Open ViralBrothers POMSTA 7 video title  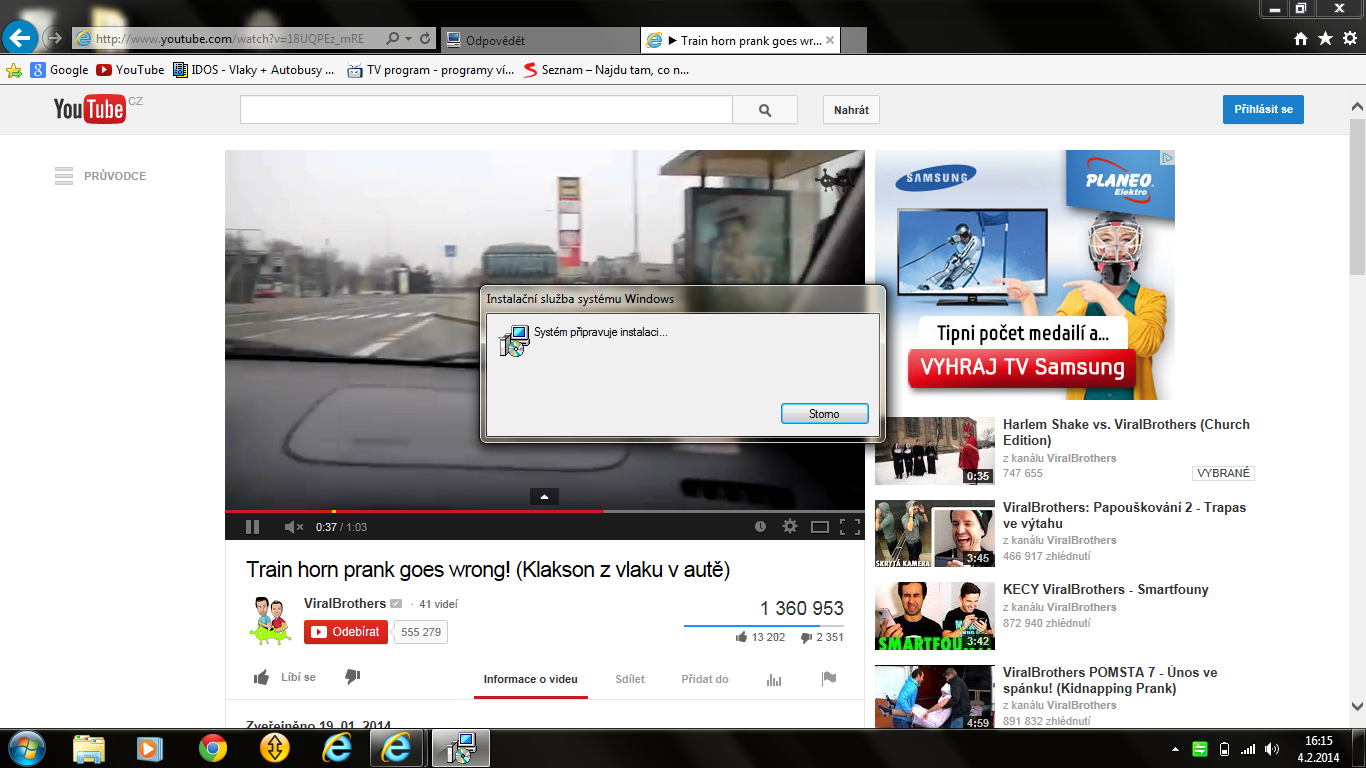coord(1110,680)
